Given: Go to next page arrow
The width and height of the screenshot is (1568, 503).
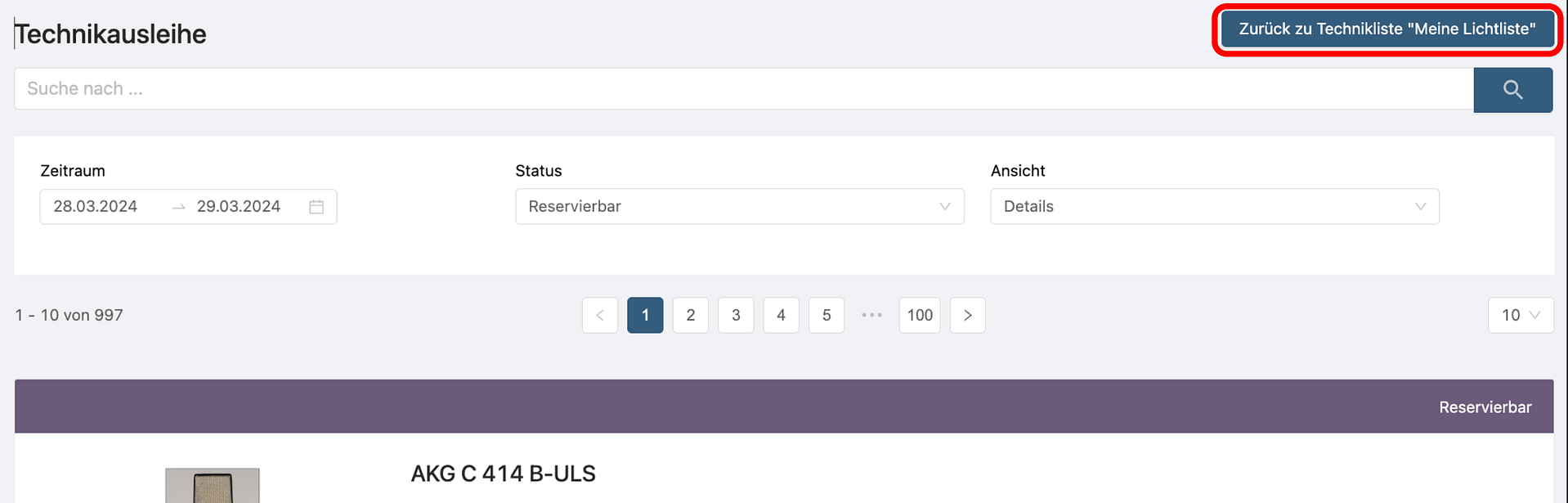Looking at the screenshot, I should 967,316.
